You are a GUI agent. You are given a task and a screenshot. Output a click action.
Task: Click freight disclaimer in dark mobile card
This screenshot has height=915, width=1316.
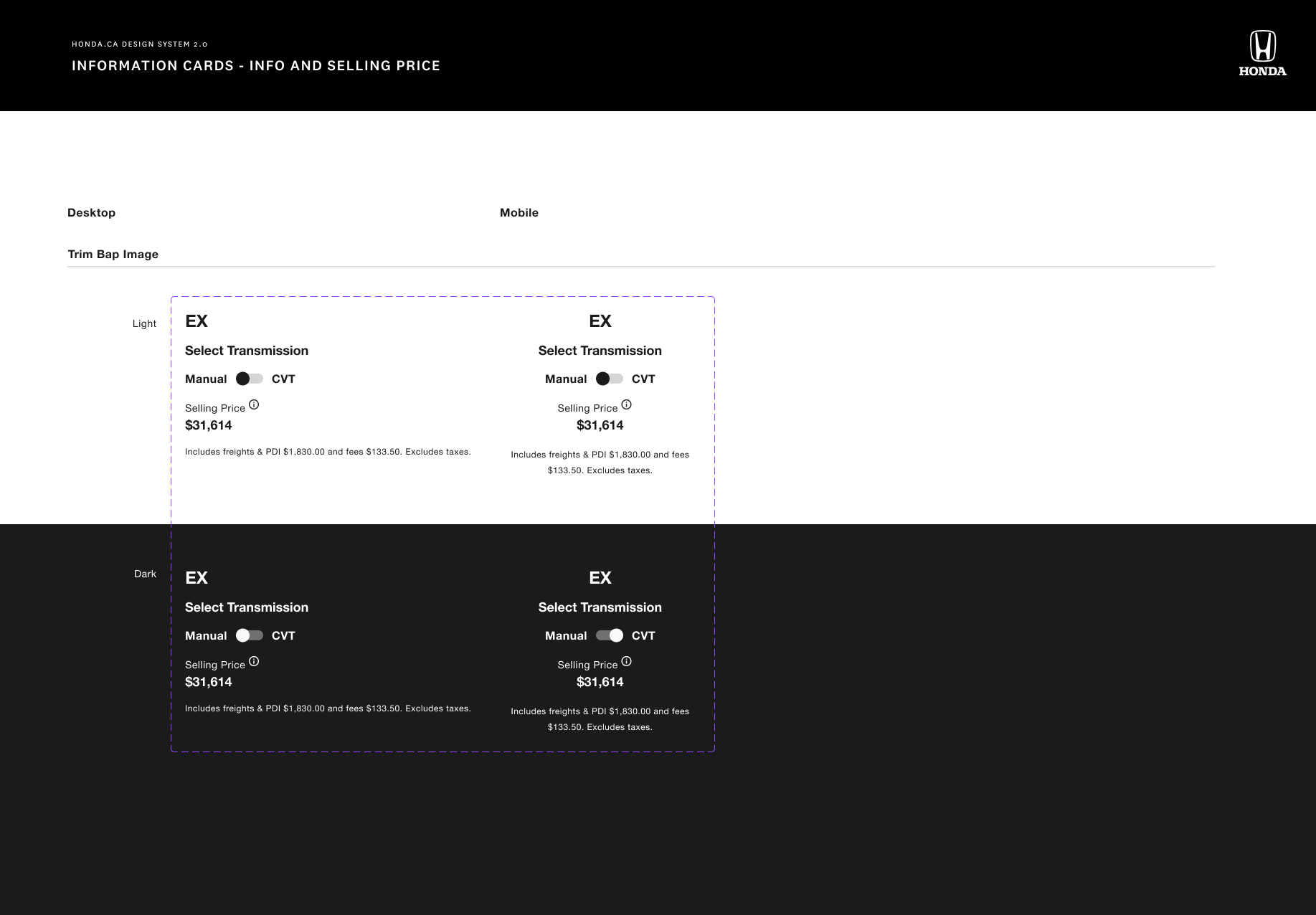(x=600, y=719)
